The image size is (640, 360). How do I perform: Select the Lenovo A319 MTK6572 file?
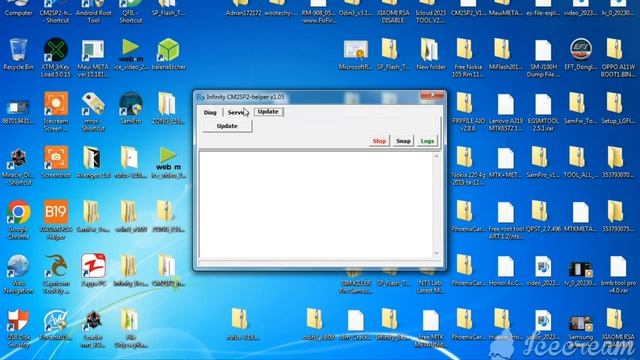(506, 113)
